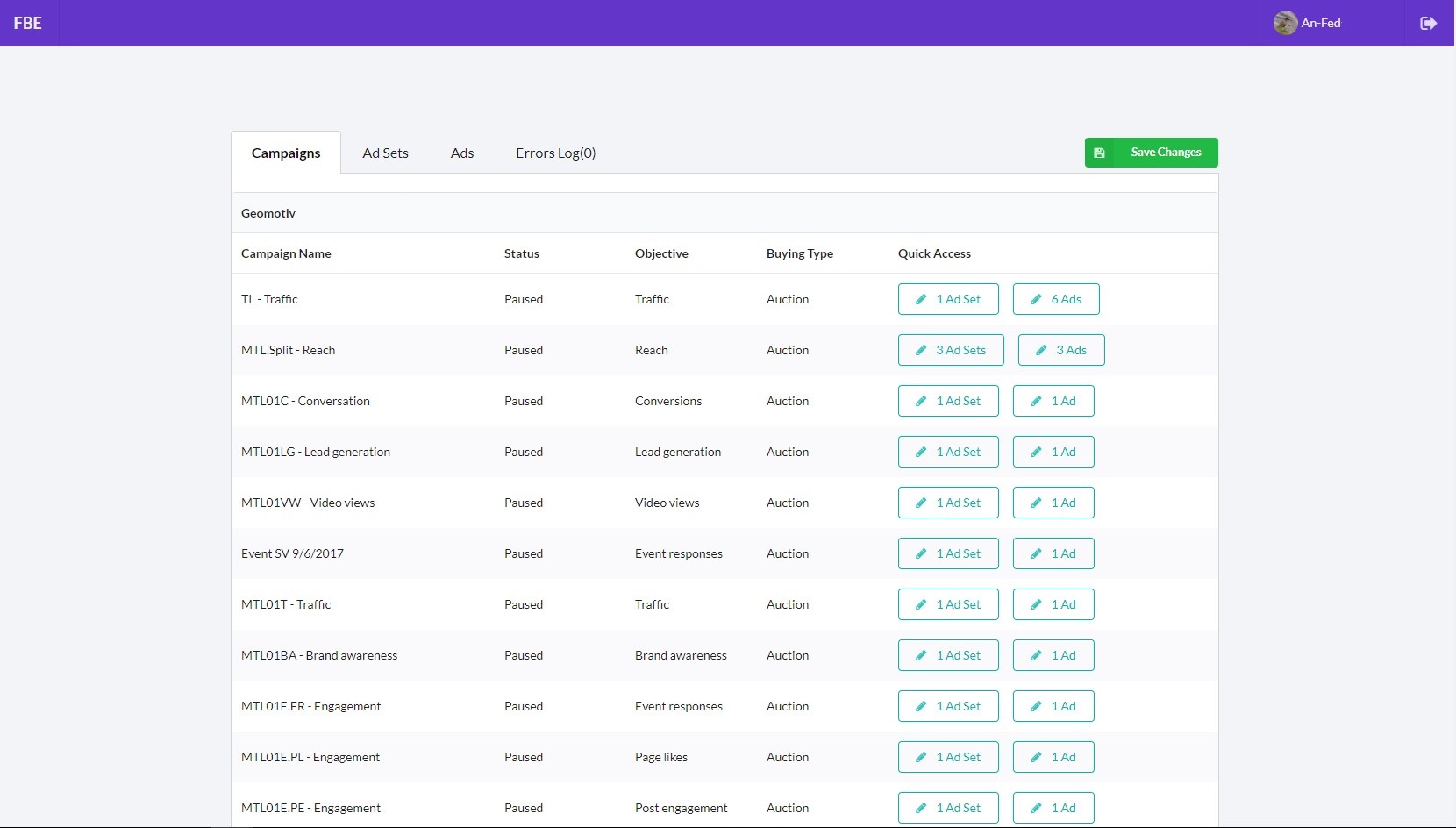1456x828 pixels.
Task: Click the Objective column header
Action: tap(661, 253)
